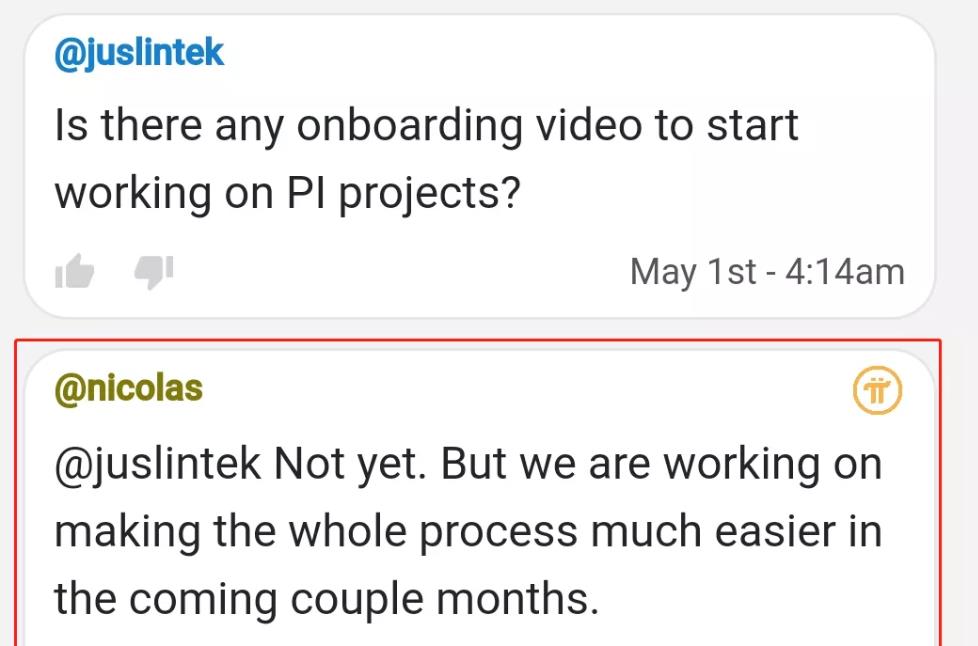Select the line 'Is there any onboarding video to start'
This screenshot has height=646, width=978.
click(x=427, y=127)
